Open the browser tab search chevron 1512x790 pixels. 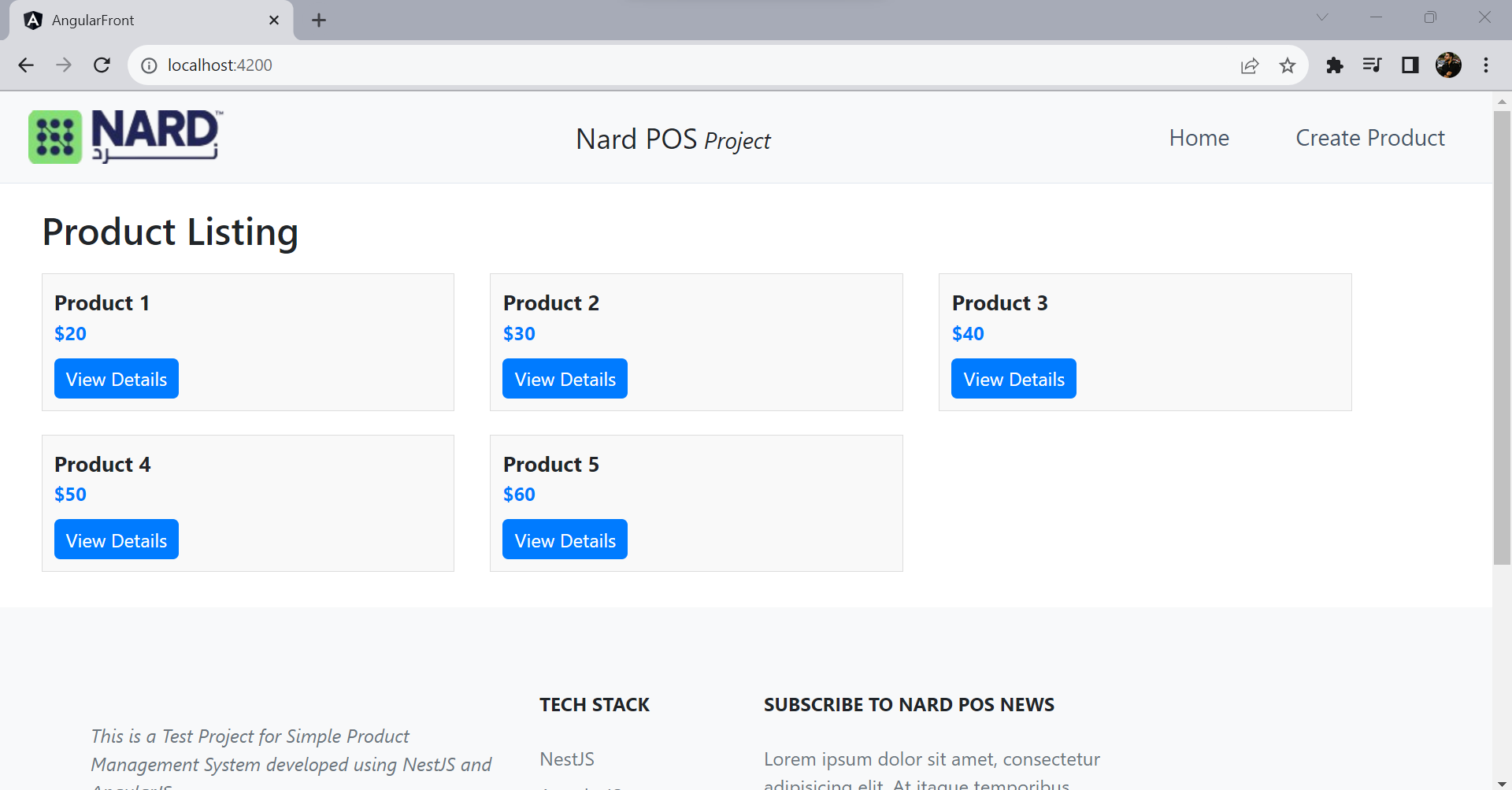(x=1321, y=17)
